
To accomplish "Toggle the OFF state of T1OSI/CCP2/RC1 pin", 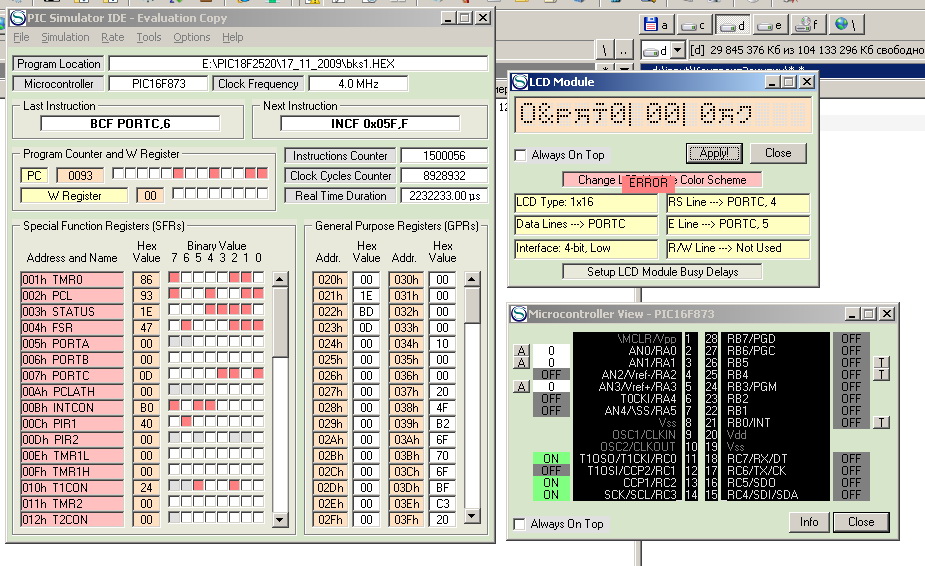I will pos(551,470).
